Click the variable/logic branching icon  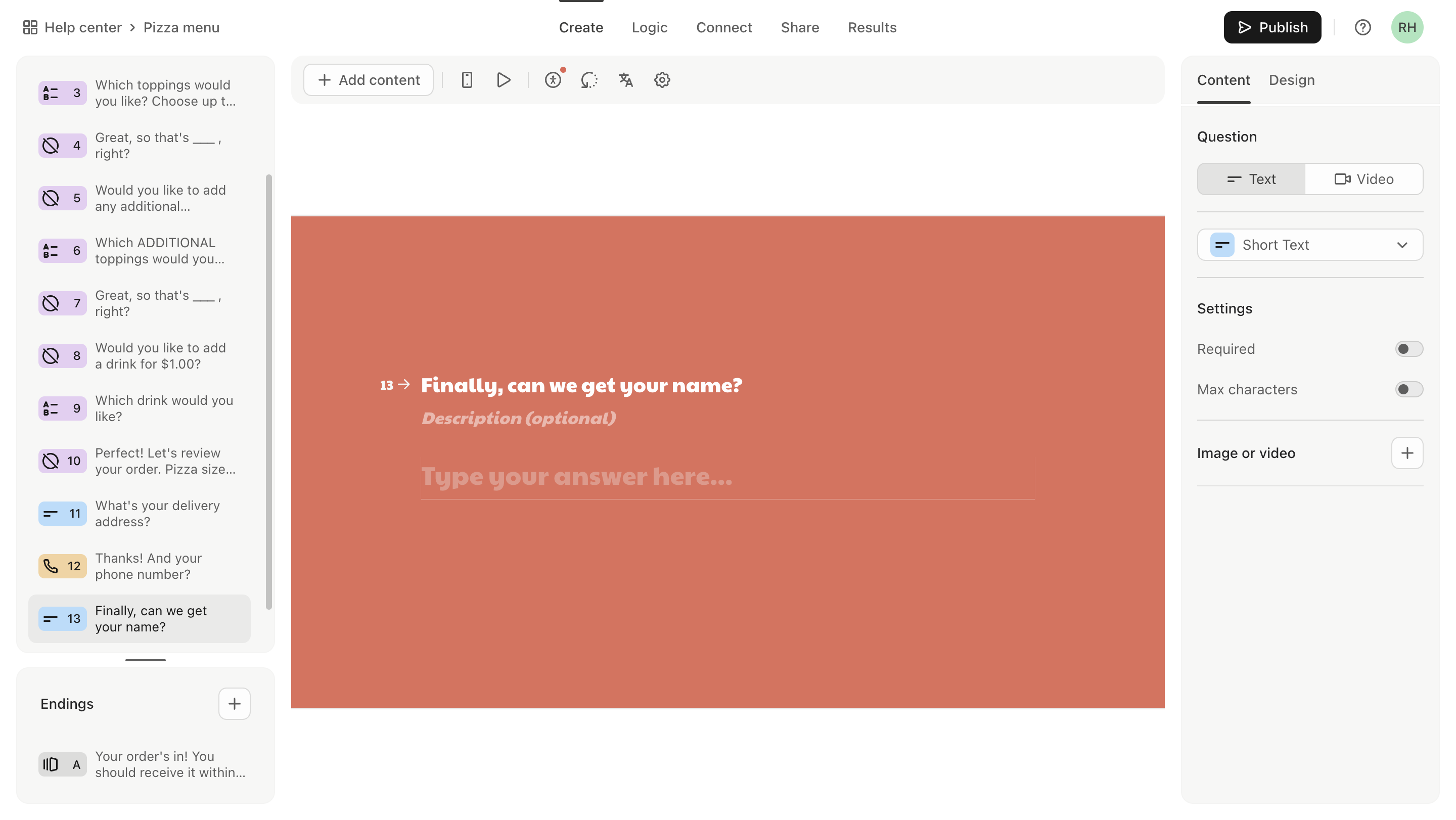(592, 80)
